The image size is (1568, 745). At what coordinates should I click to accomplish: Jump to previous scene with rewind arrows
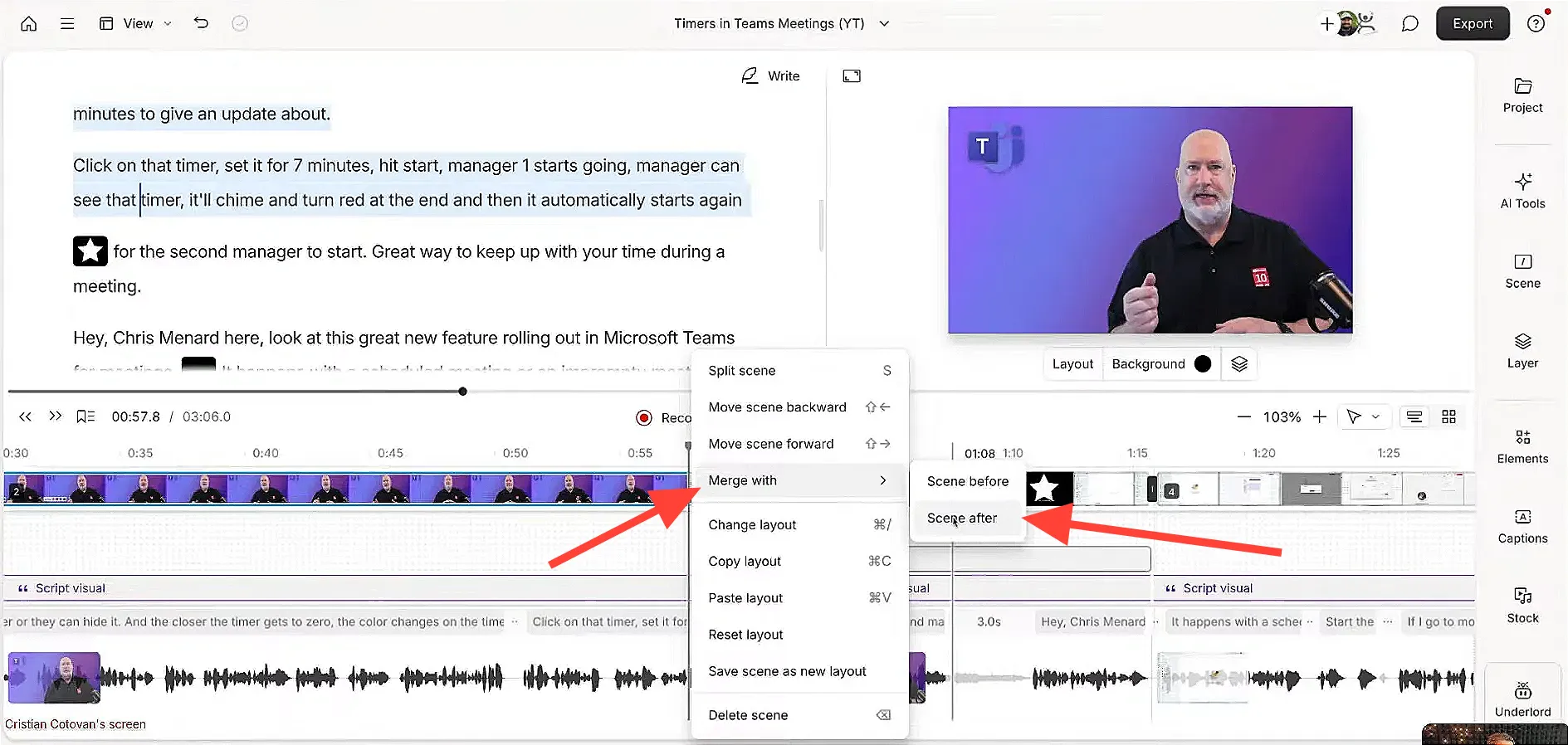click(26, 416)
